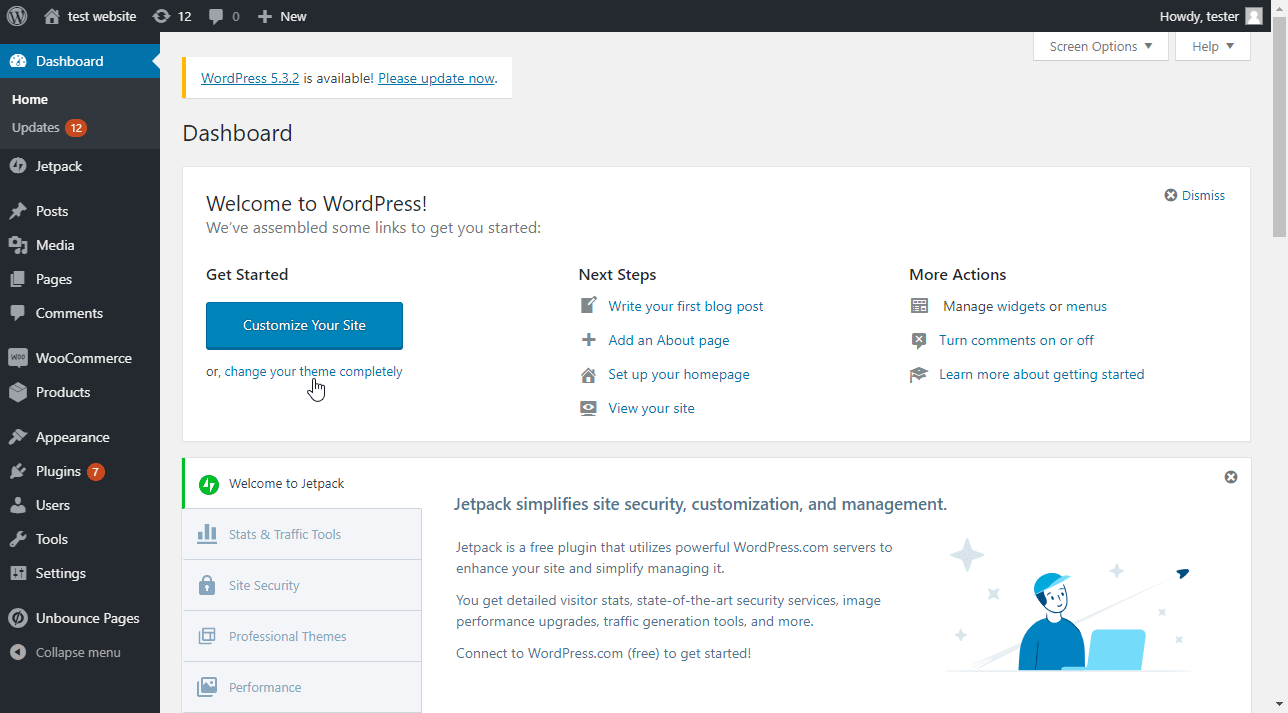This screenshot has height=713, width=1288.
Task: Click the house icon beside Set up homepage
Action: (x=589, y=374)
